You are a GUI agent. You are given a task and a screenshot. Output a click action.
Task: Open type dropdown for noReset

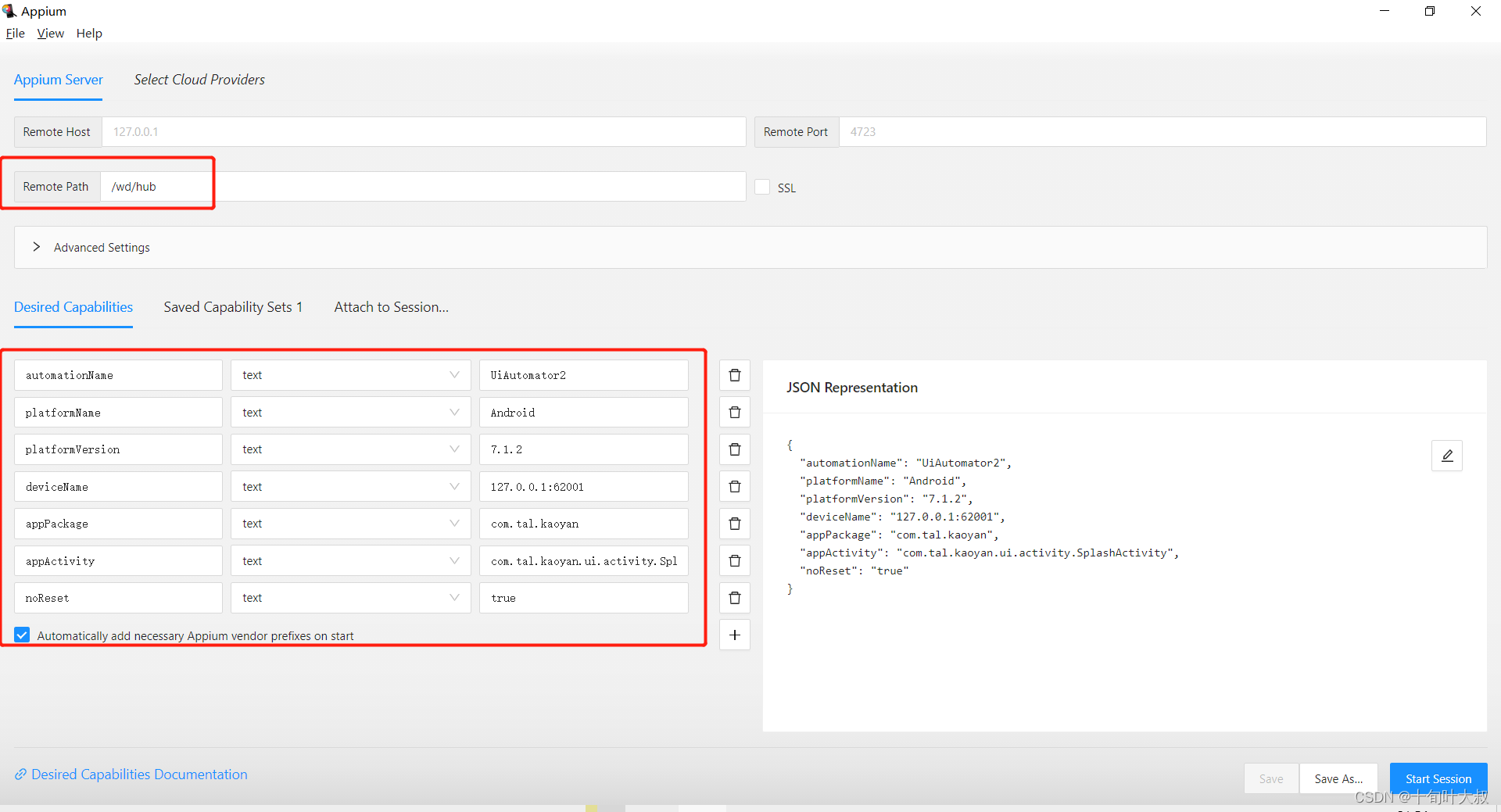tap(350, 598)
